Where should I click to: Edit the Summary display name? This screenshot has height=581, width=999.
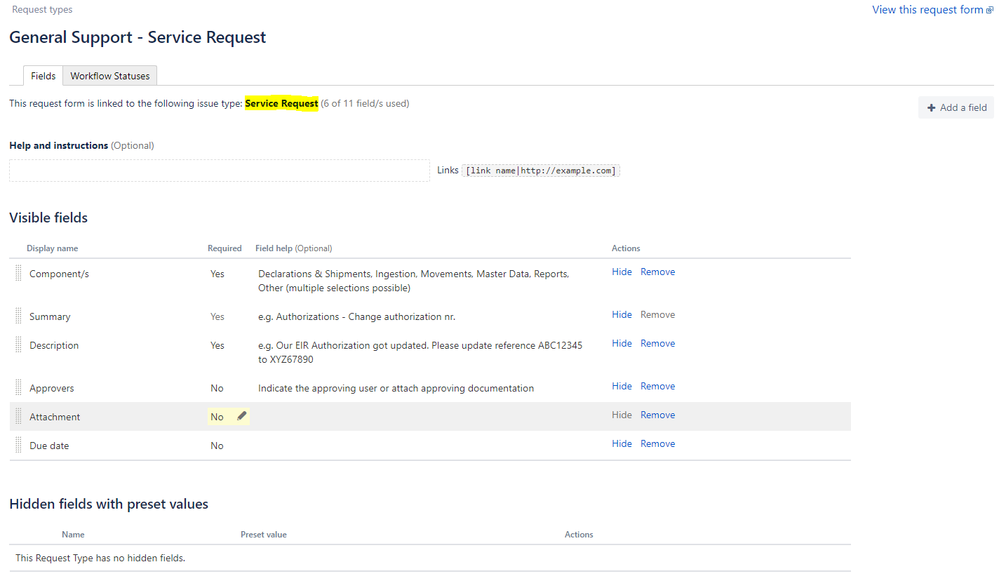point(50,317)
